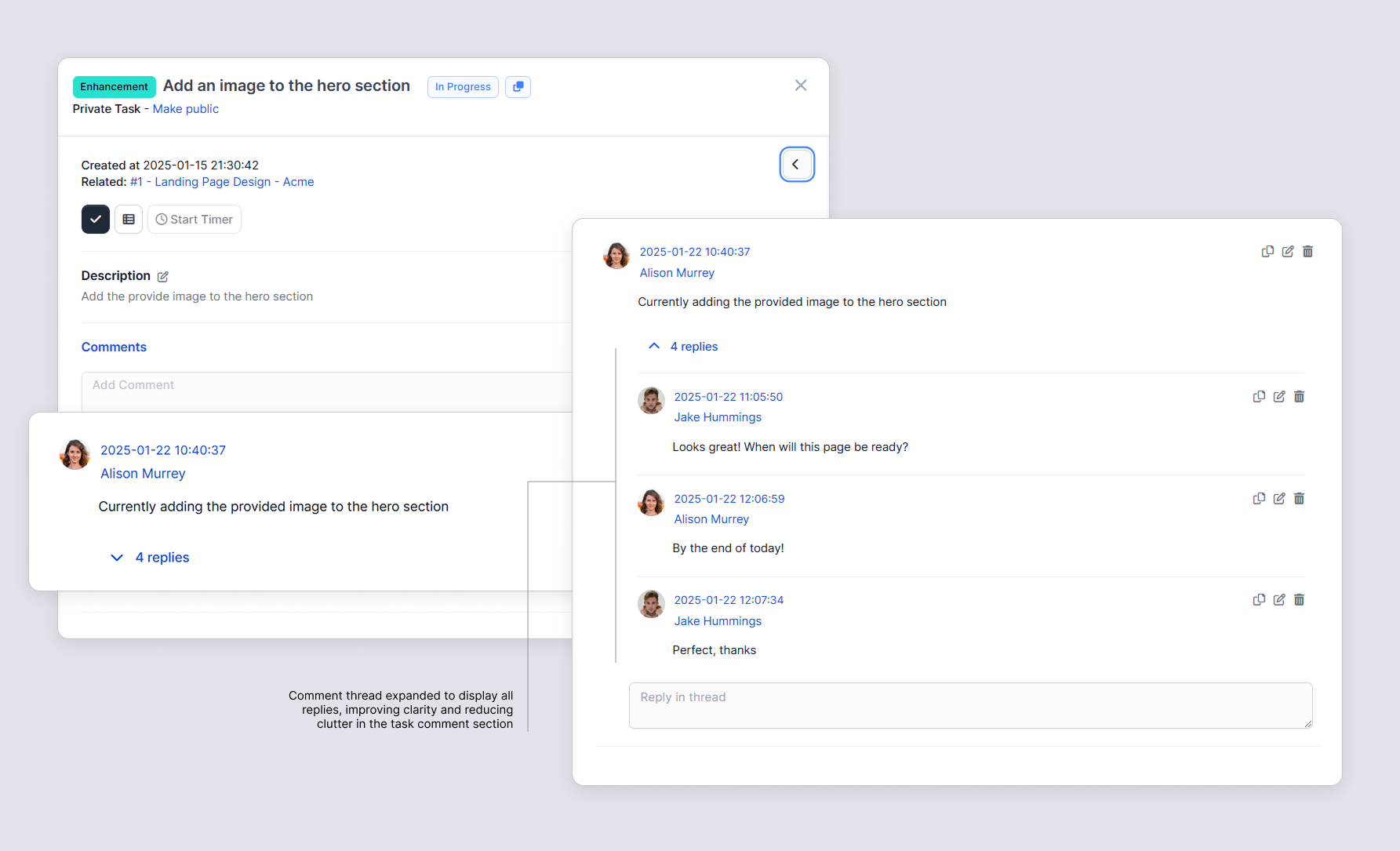Open the related Landing Page Design - Acme link
This screenshot has height=851, width=1400.
(222, 182)
